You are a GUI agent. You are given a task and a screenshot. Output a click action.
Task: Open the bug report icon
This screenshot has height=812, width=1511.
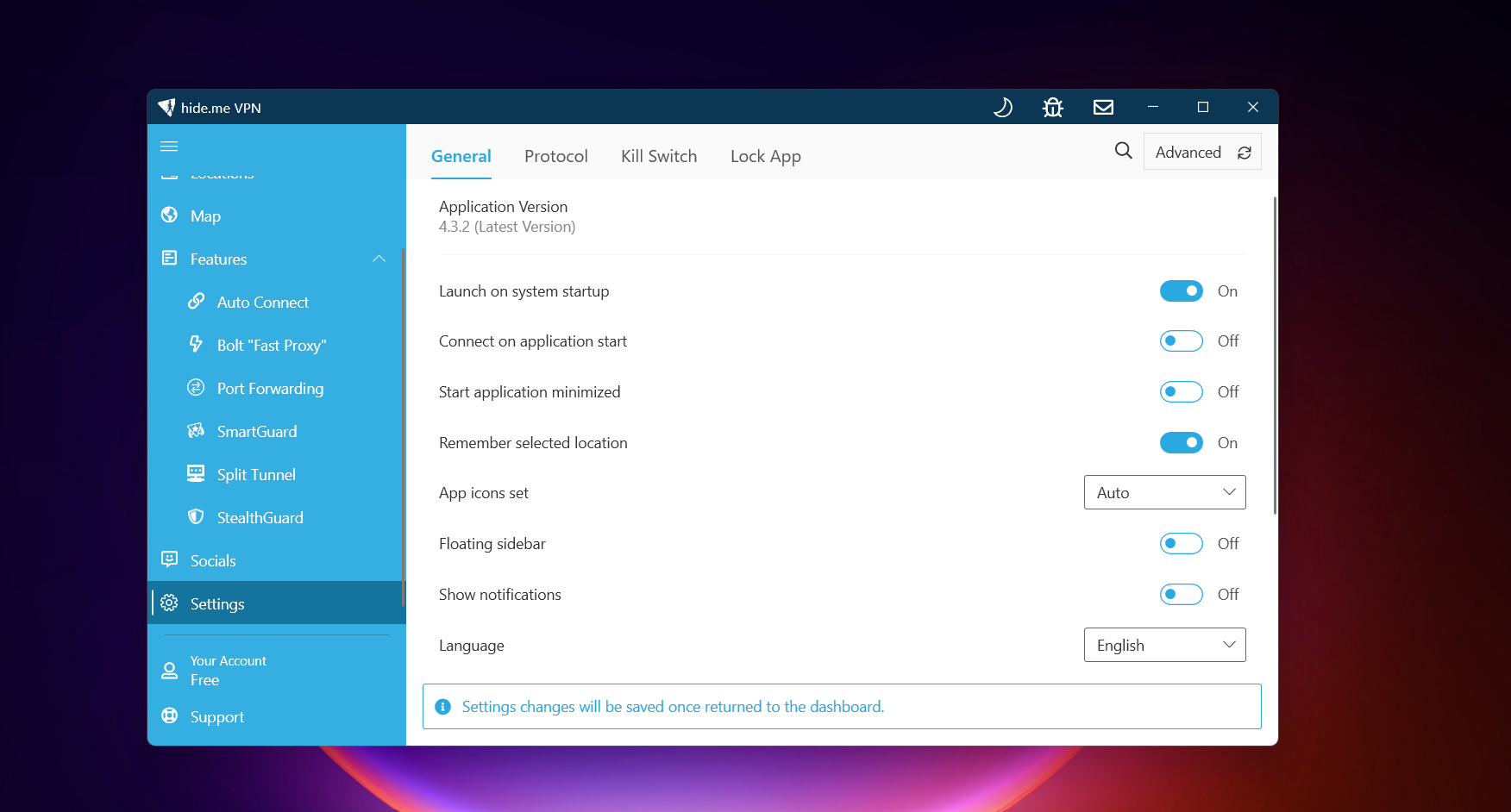1052,107
